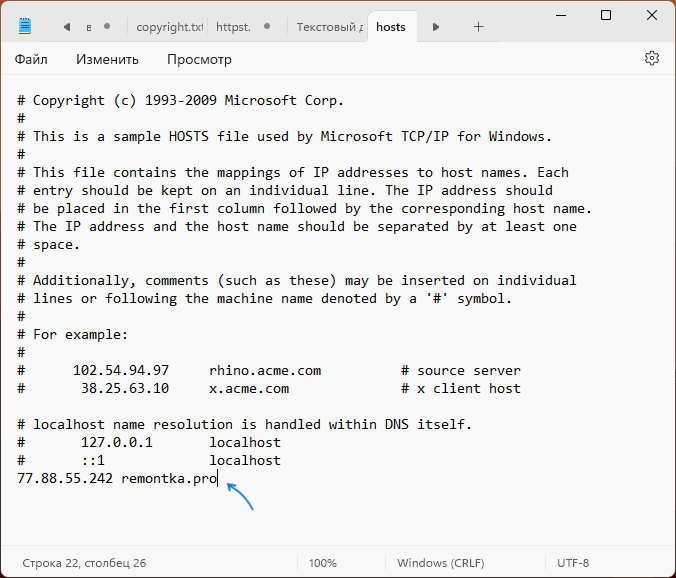This screenshot has height=578, width=676.
Task: Click the line and column indicator
Action: [81, 563]
